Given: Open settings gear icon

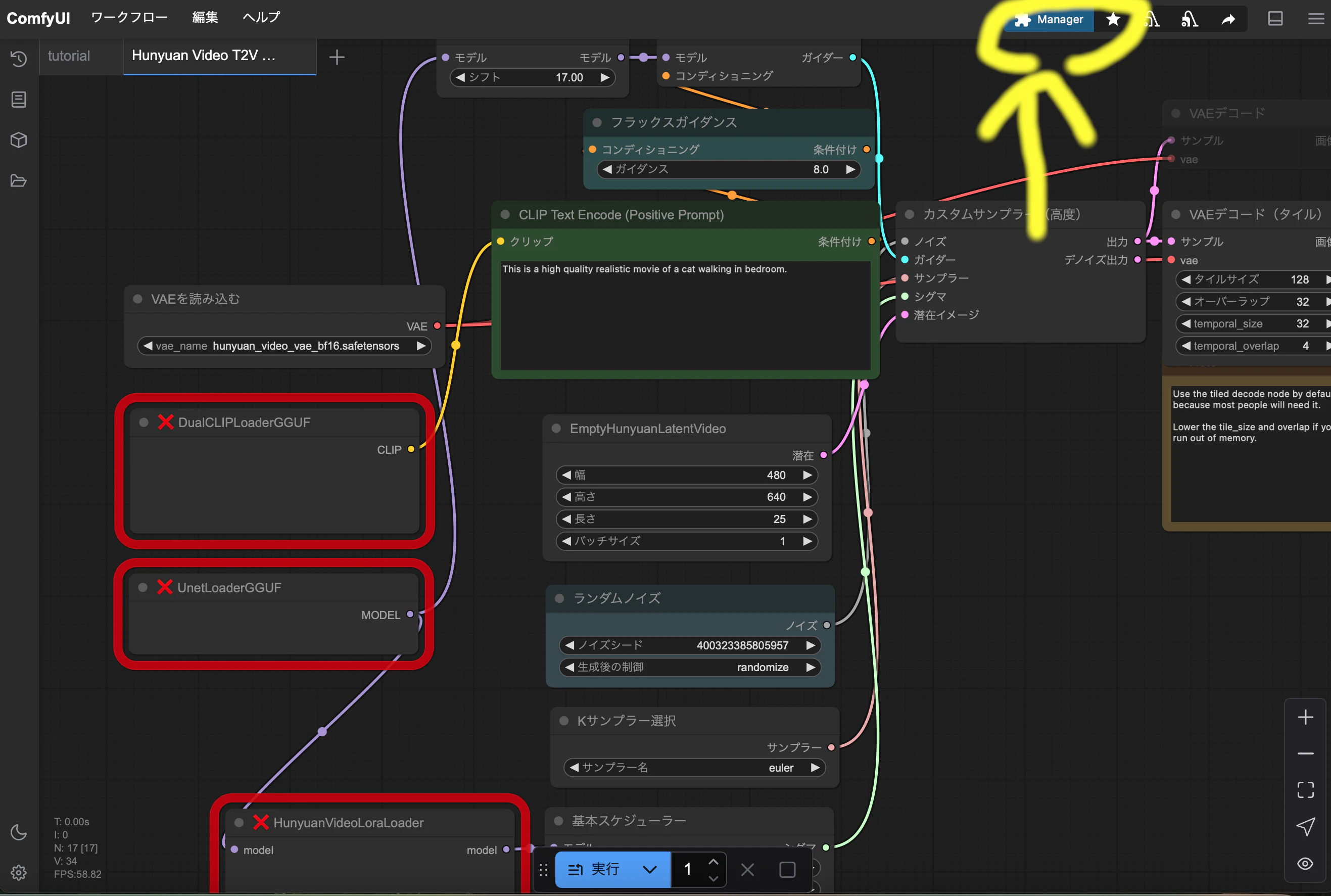Looking at the screenshot, I should pos(18,873).
